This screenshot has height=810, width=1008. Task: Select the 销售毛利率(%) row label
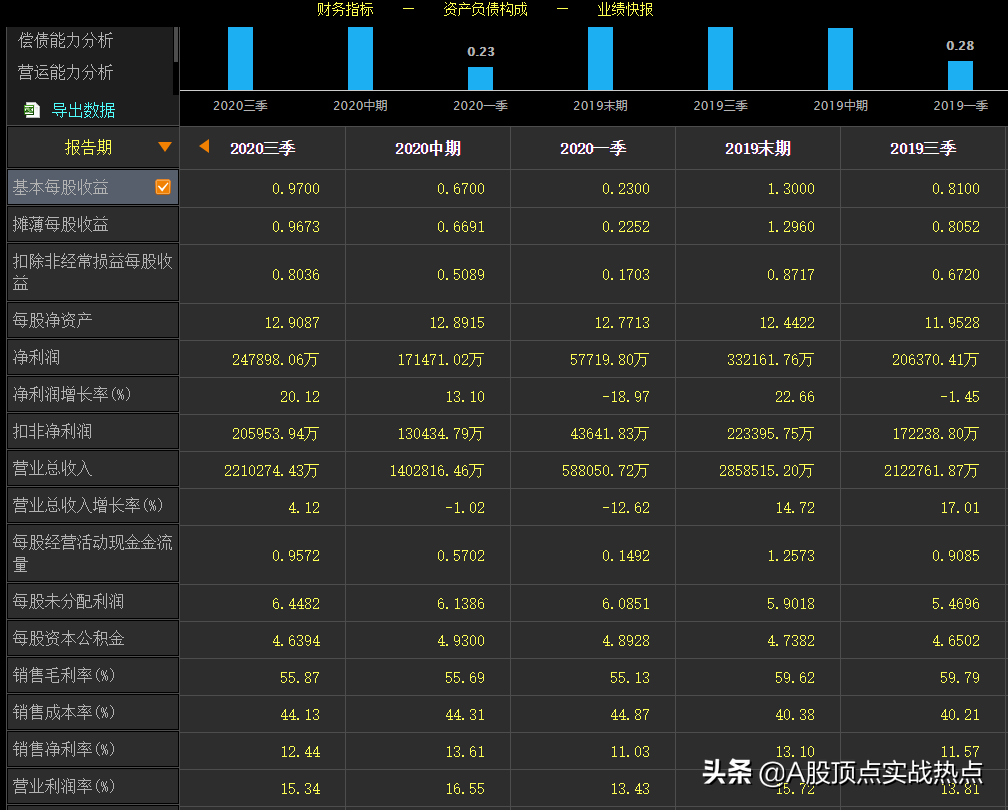(93, 676)
